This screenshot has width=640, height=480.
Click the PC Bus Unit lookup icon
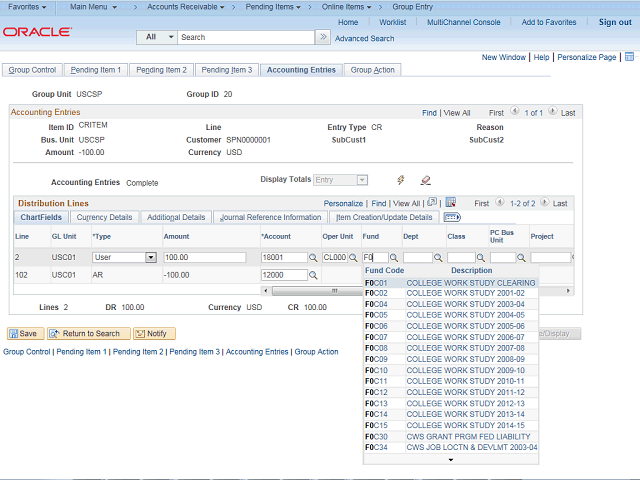point(523,258)
